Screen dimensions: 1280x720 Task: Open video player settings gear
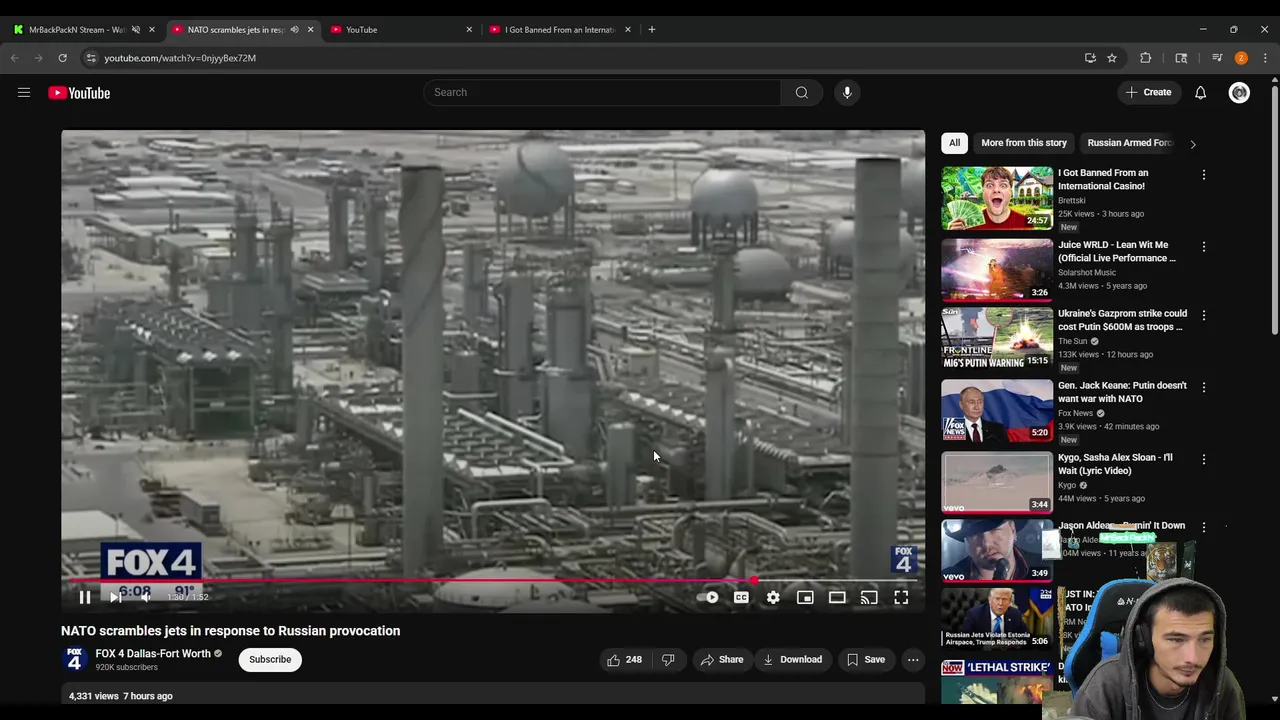773,597
